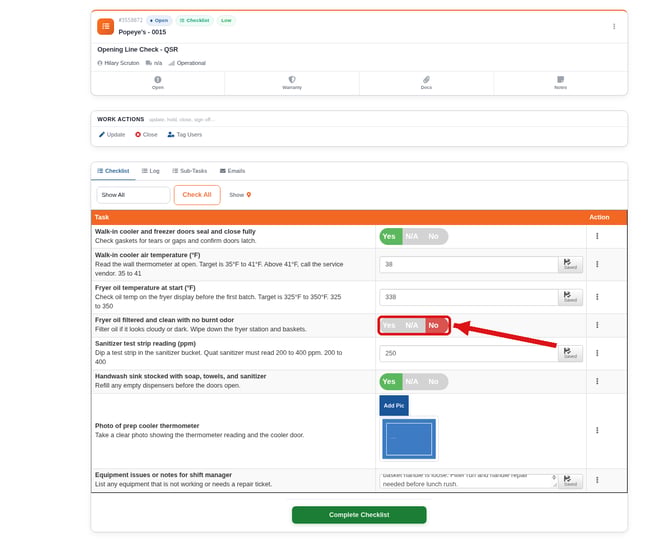Open the Open status info panel
Viewport: 670px width, 540px height.
click(158, 82)
